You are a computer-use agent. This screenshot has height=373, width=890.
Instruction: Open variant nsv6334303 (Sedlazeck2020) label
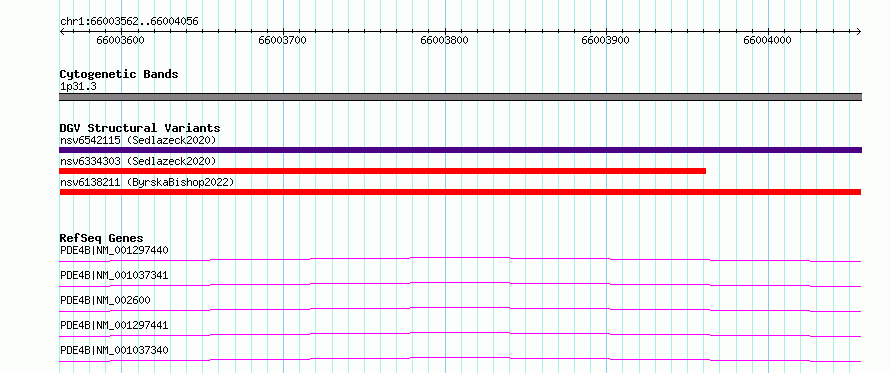pos(138,162)
